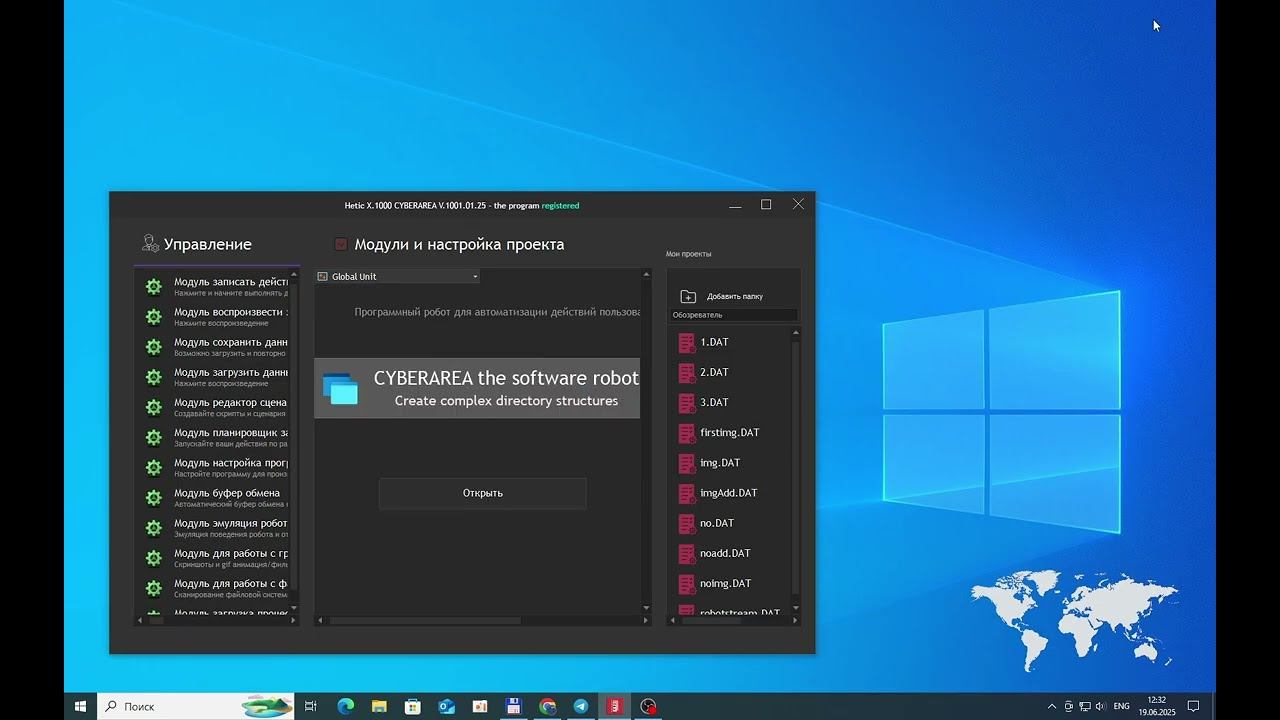
Task: Open Microsoft Edge from the taskbar
Action: coord(346,706)
